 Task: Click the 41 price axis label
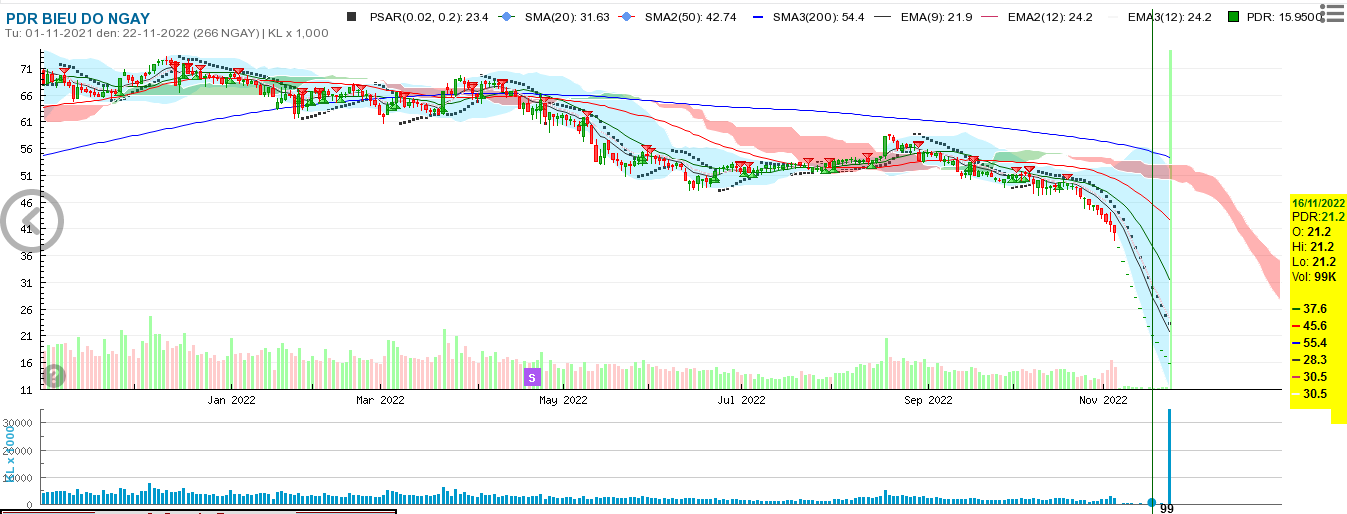28,230
